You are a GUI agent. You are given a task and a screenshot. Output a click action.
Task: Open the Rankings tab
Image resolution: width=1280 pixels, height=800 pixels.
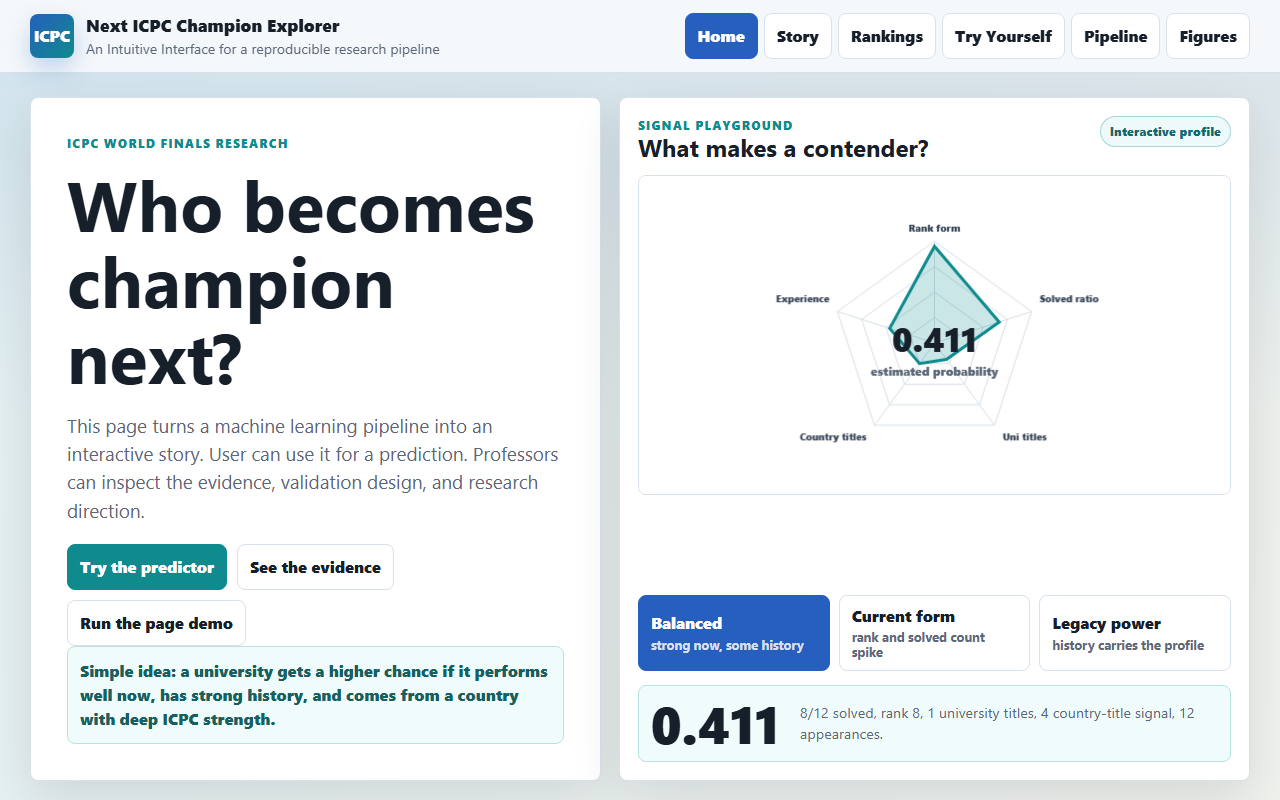pyautogui.click(x=887, y=36)
